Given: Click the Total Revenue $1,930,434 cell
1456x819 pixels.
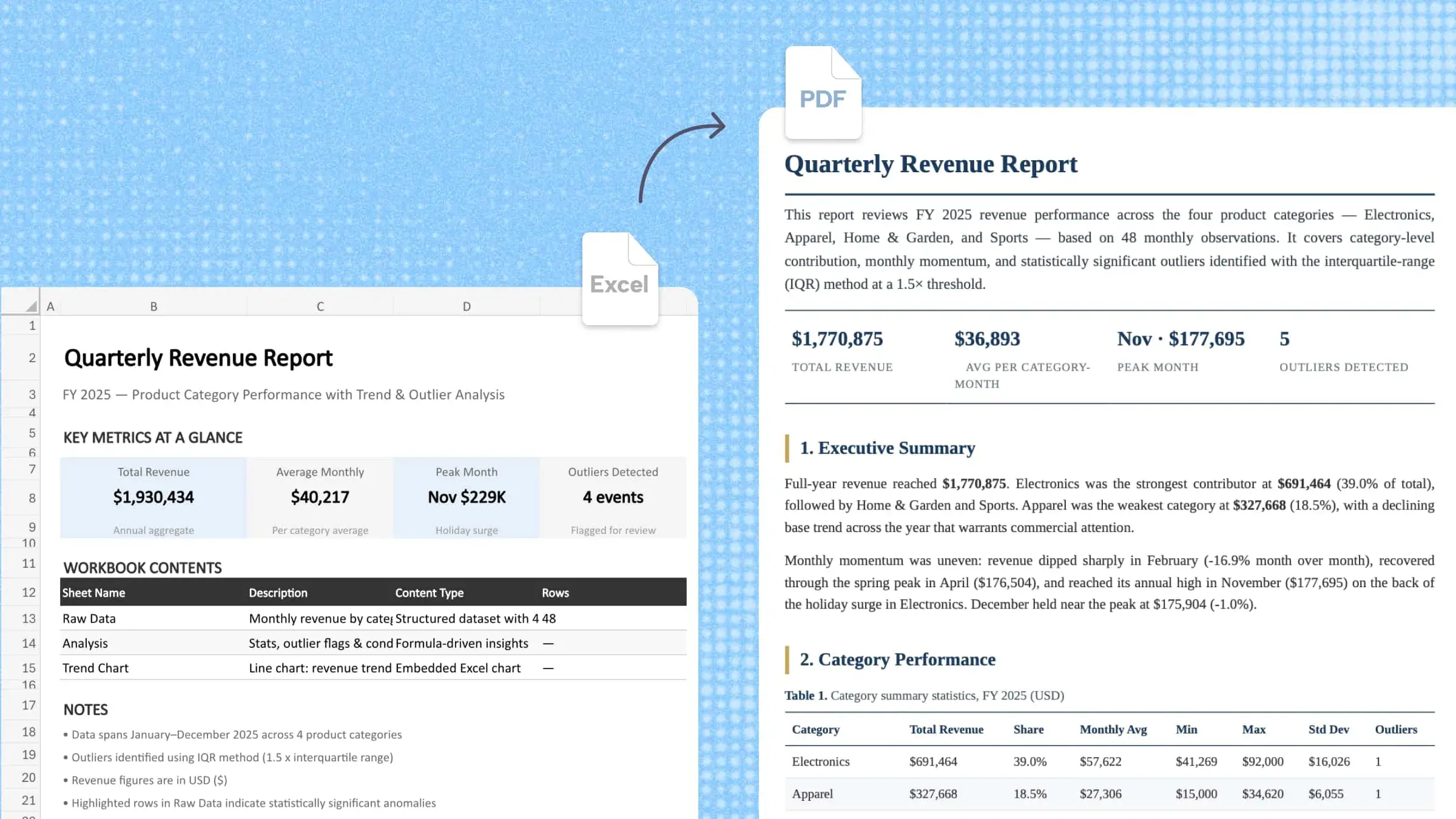Looking at the screenshot, I should pos(153,497).
